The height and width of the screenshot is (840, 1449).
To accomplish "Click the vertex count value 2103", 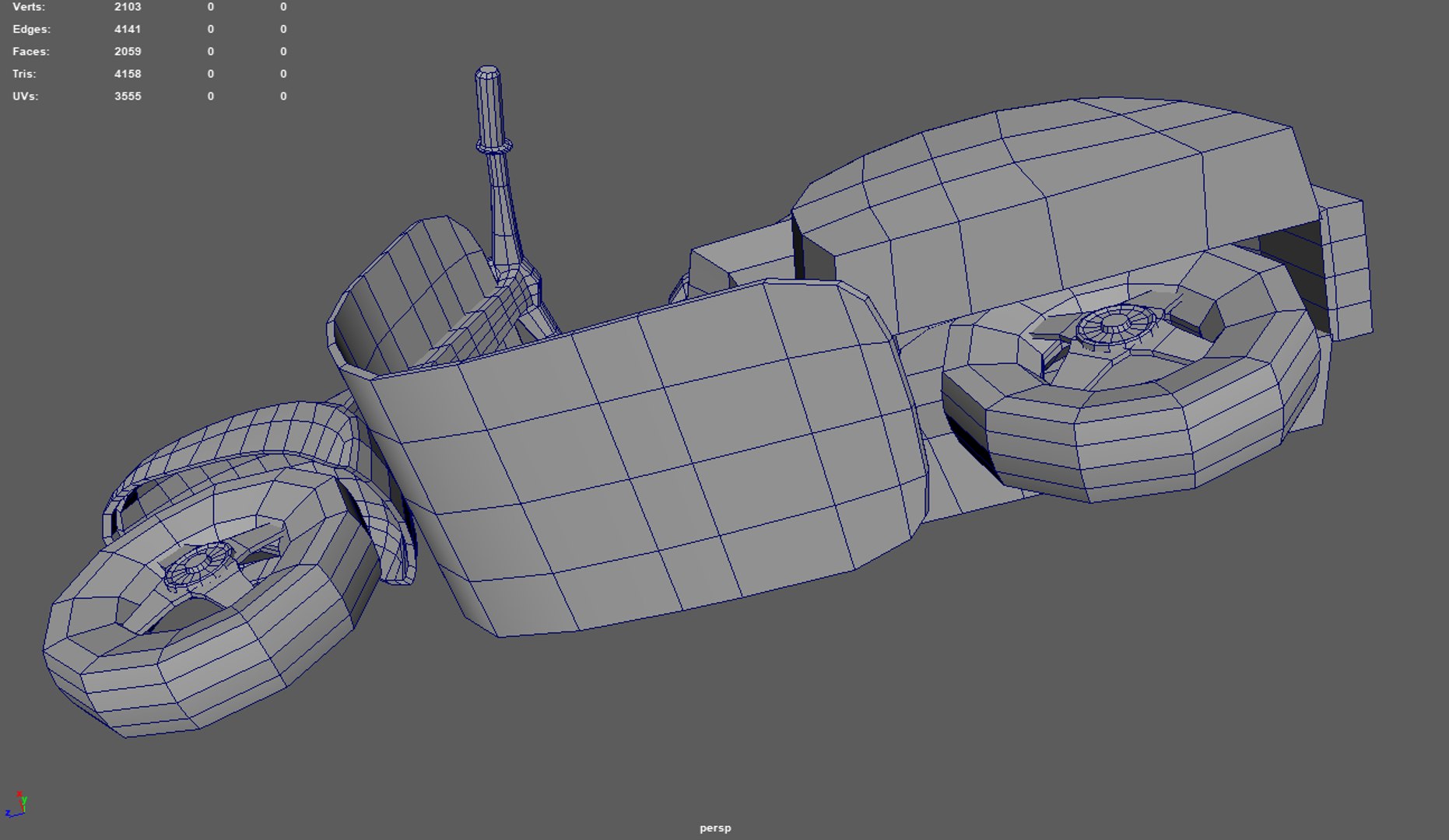I will (x=128, y=7).
